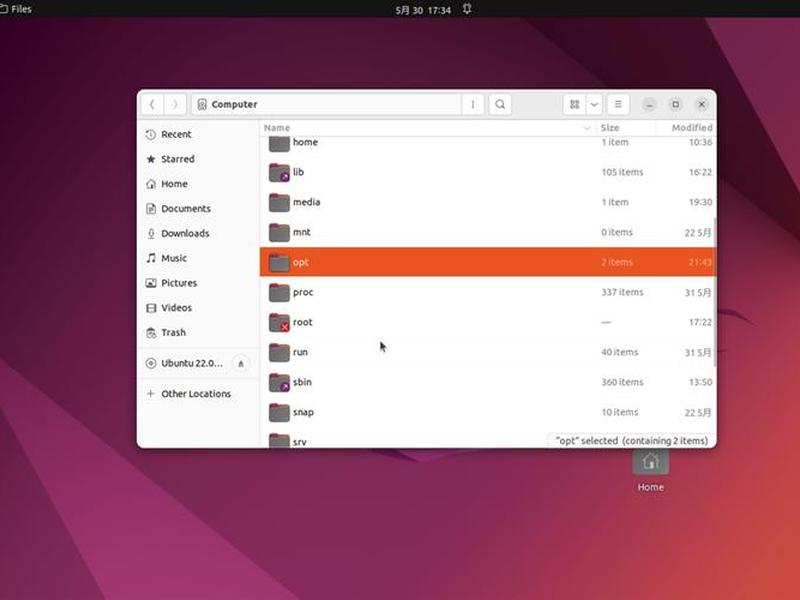Image resolution: width=800 pixels, height=600 pixels.
Task: Sort by the Size column header
Action: coord(626,128)
